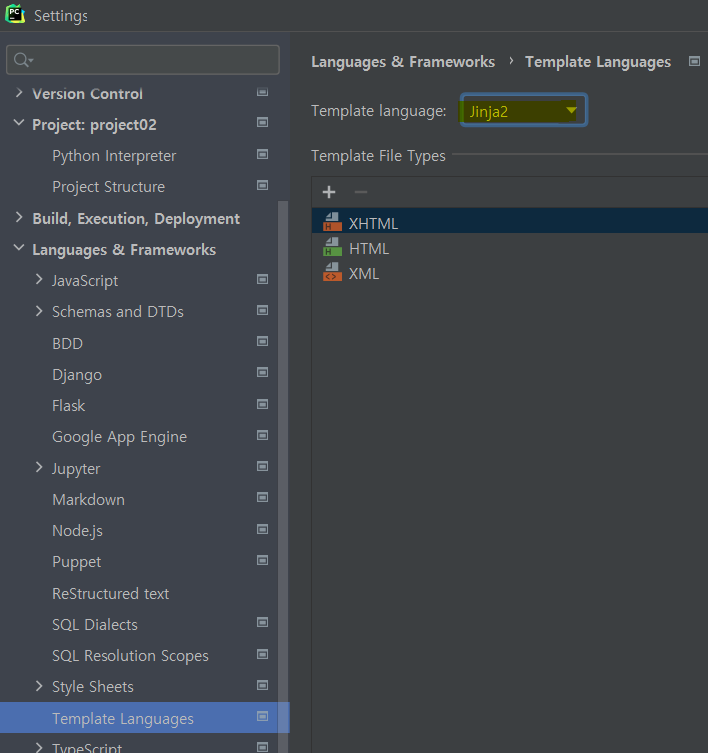
Task: Click project-level icon beside JavaScript
Action: (262, 279)
